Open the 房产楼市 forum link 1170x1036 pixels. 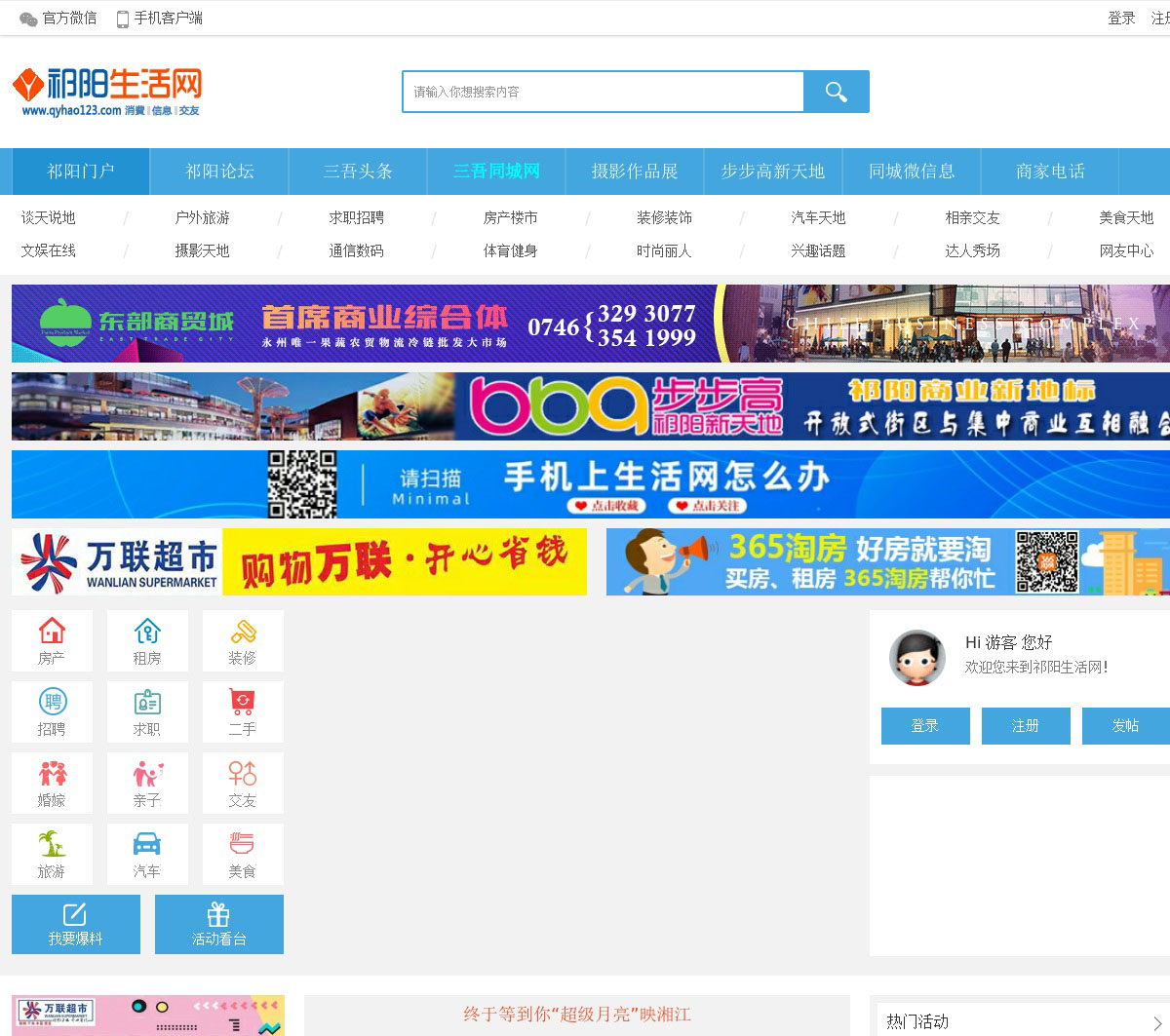(510, 217)
